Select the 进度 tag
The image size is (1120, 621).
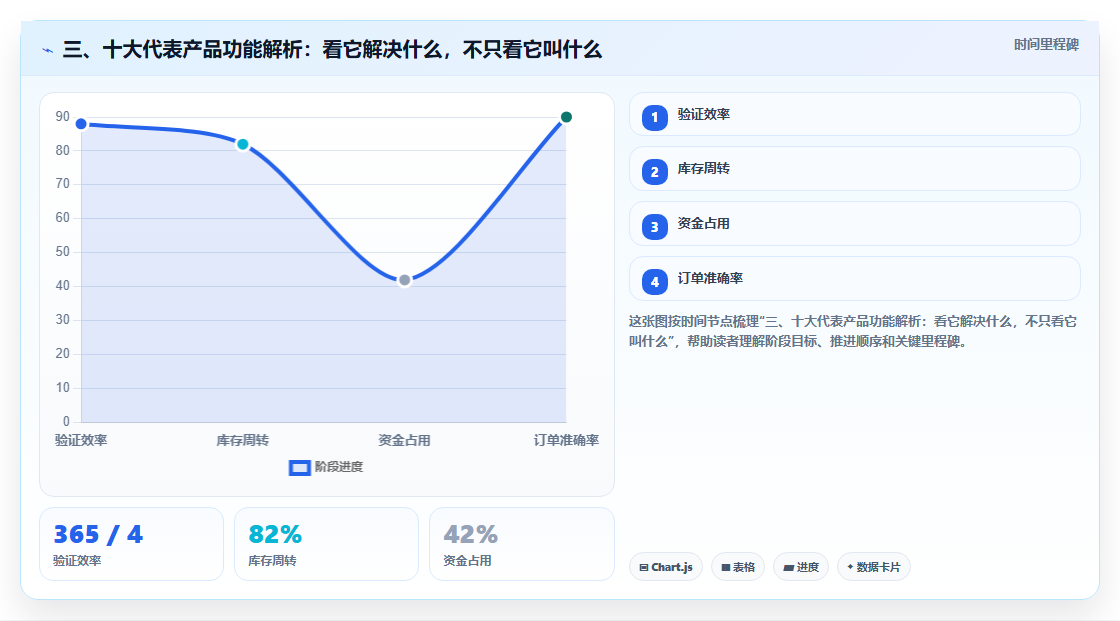tap(801, 567)
